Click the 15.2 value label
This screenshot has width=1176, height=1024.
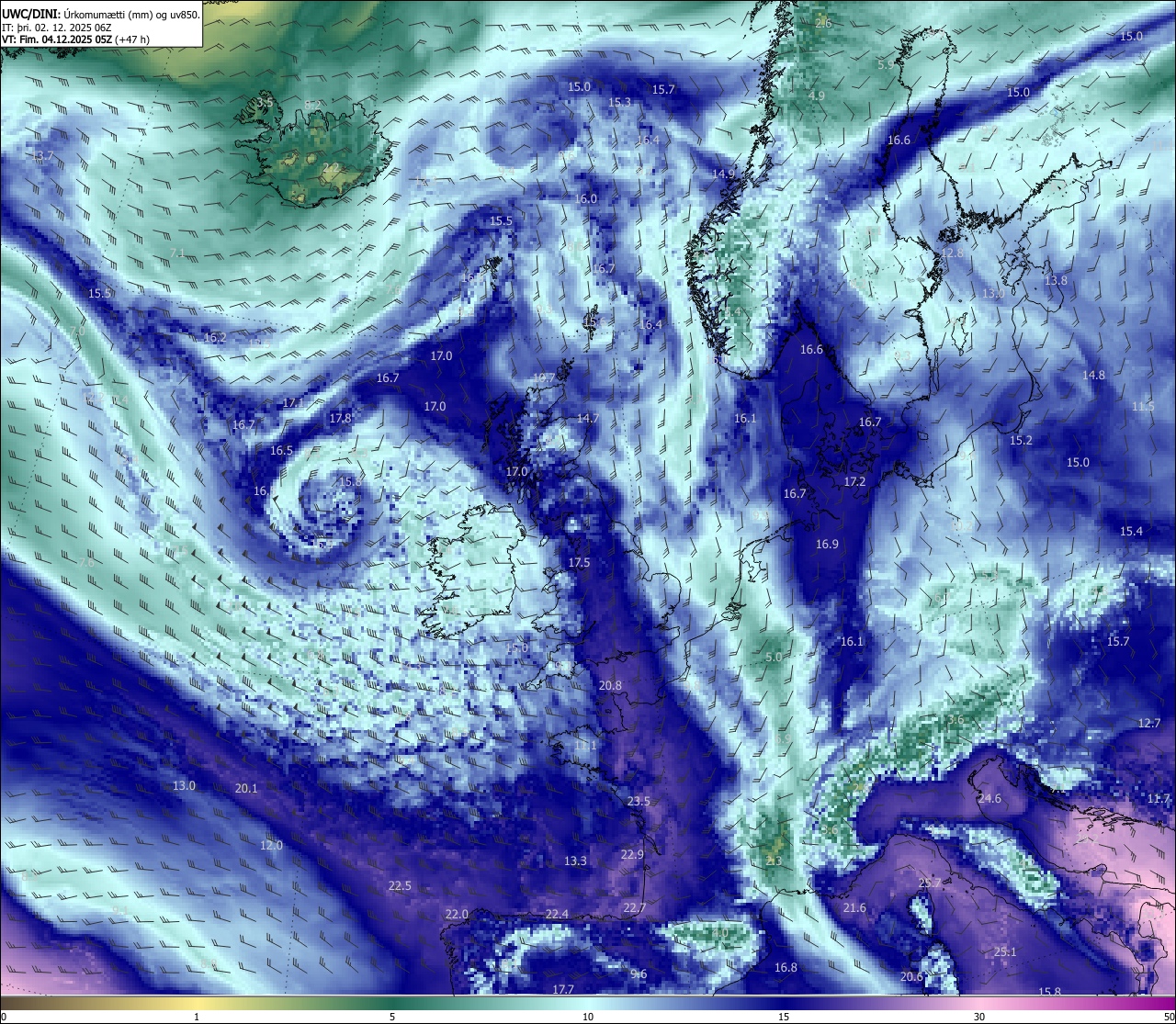coord(1021,441)
